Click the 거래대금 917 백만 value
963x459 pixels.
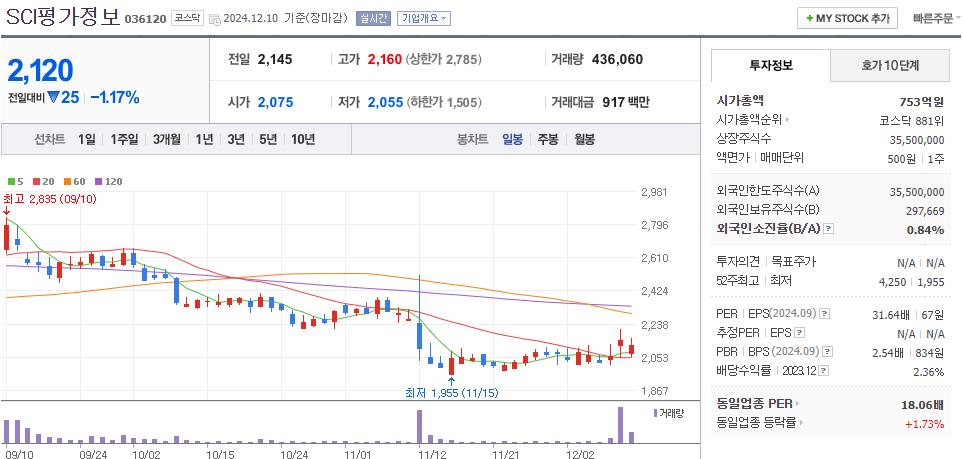(x=625, y=102)
